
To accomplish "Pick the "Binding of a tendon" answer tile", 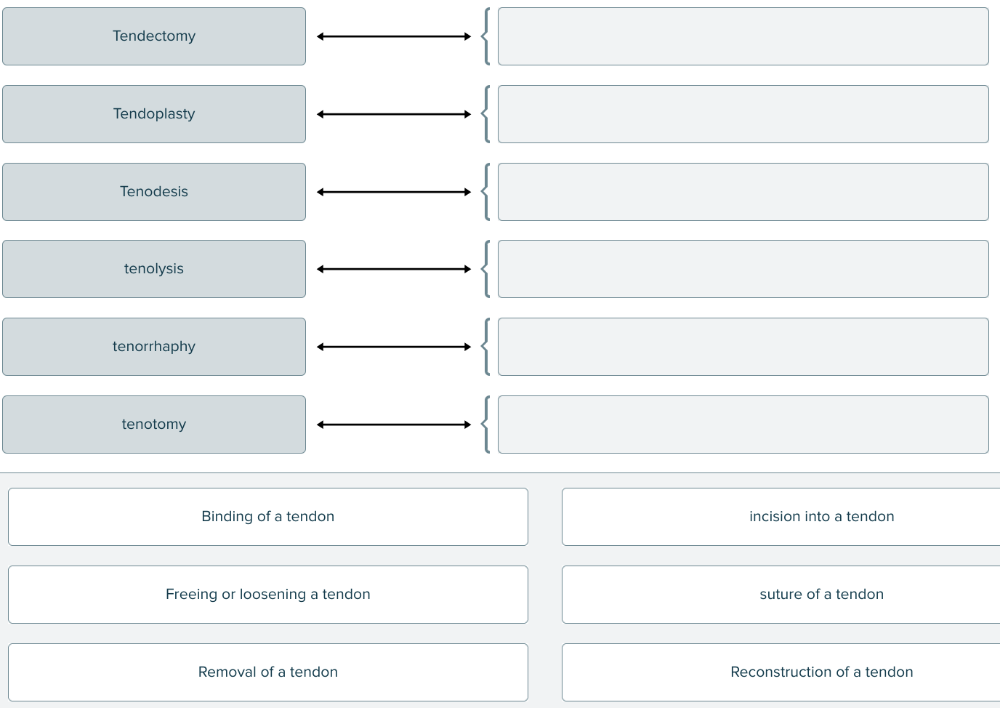I will pos(268,517).
